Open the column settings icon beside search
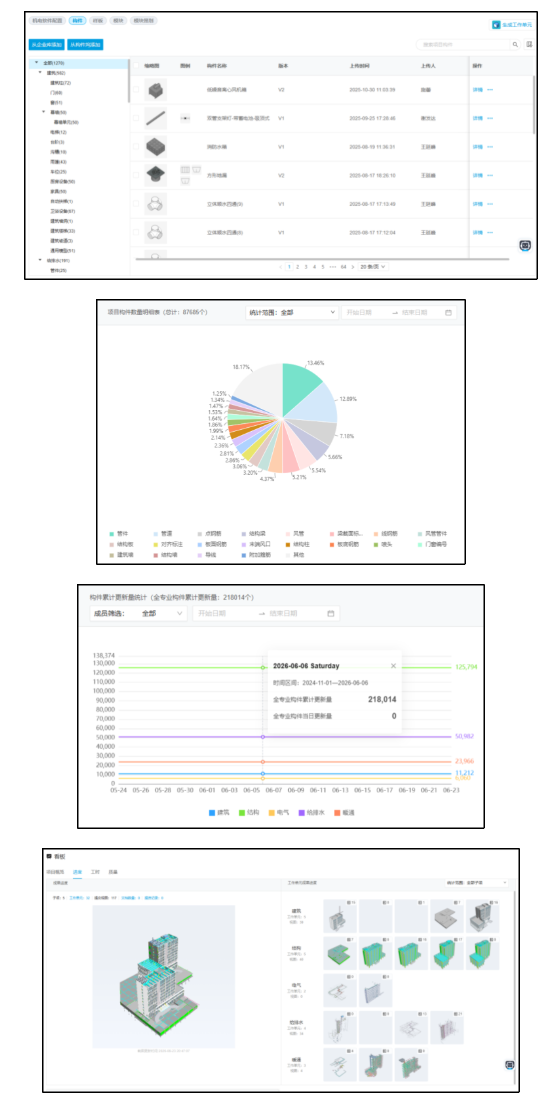This screenshot has height=1100, width=560. tap(529, 44)
